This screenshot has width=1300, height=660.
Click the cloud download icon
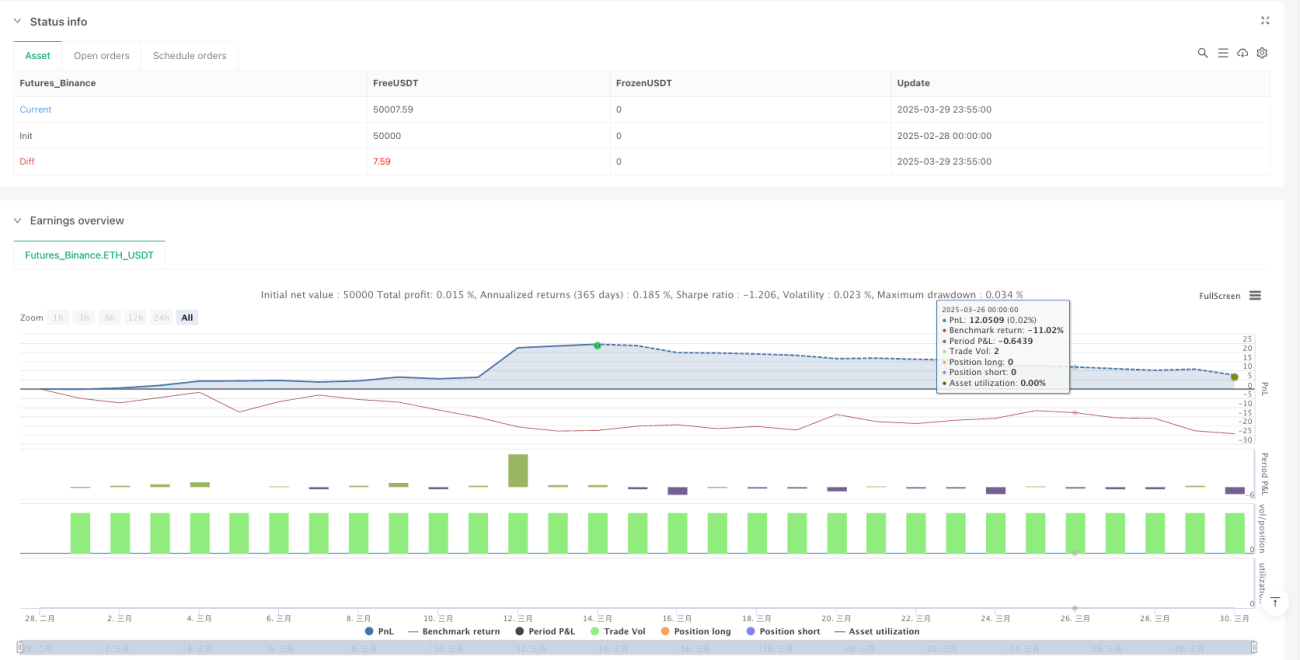(1243, 53)
